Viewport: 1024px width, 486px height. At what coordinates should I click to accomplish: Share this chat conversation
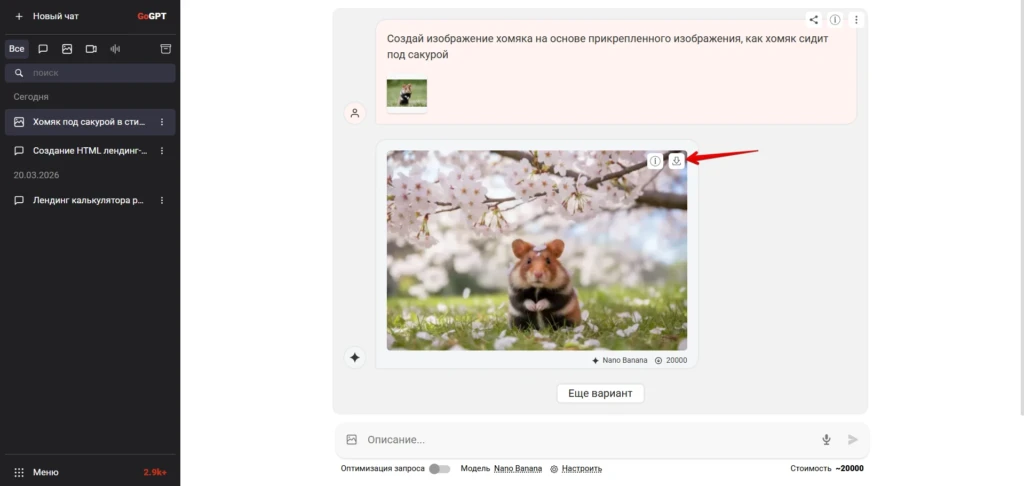tap(813, 20)
